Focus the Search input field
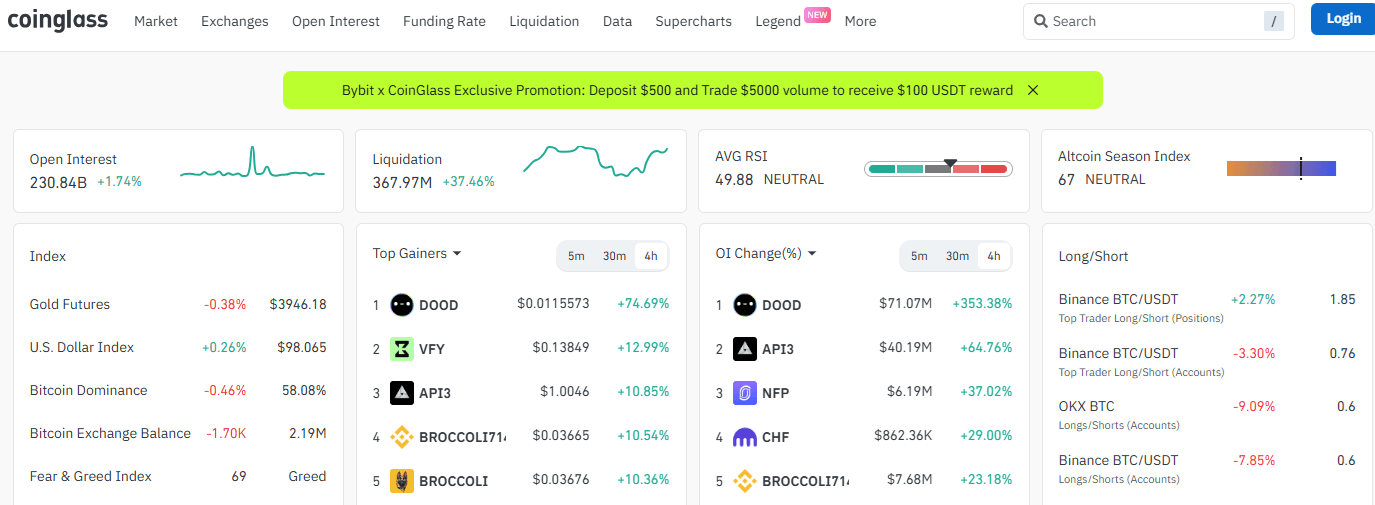The image size is (1375, 505). click(1150, 21)
